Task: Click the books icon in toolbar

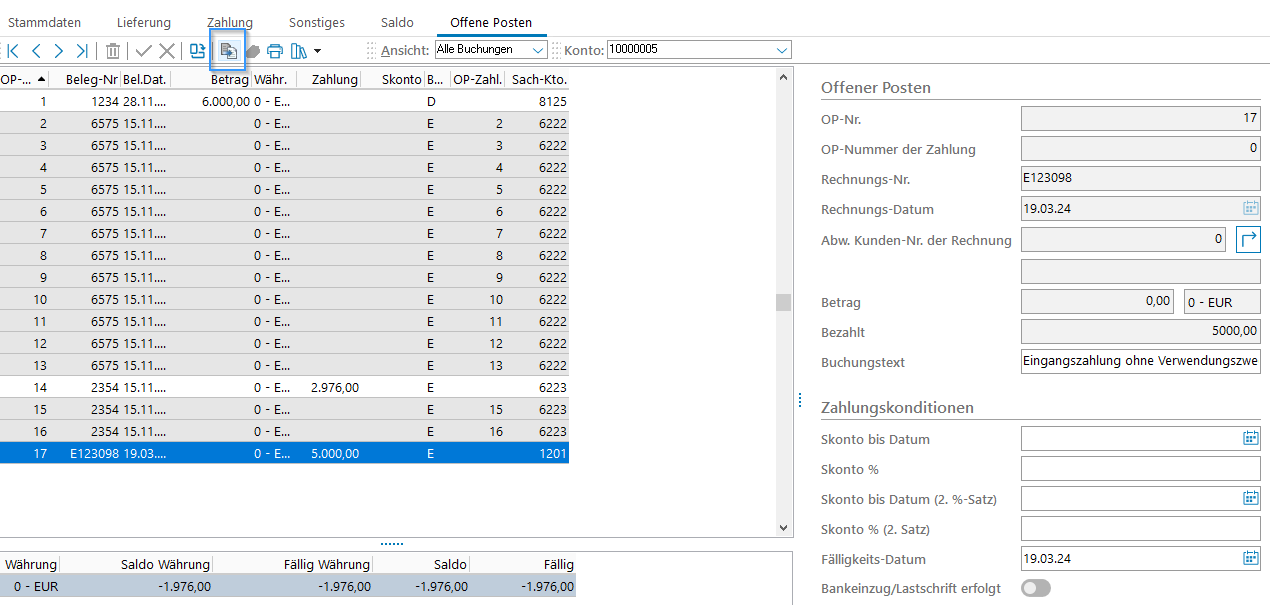Action: [298, 51]
